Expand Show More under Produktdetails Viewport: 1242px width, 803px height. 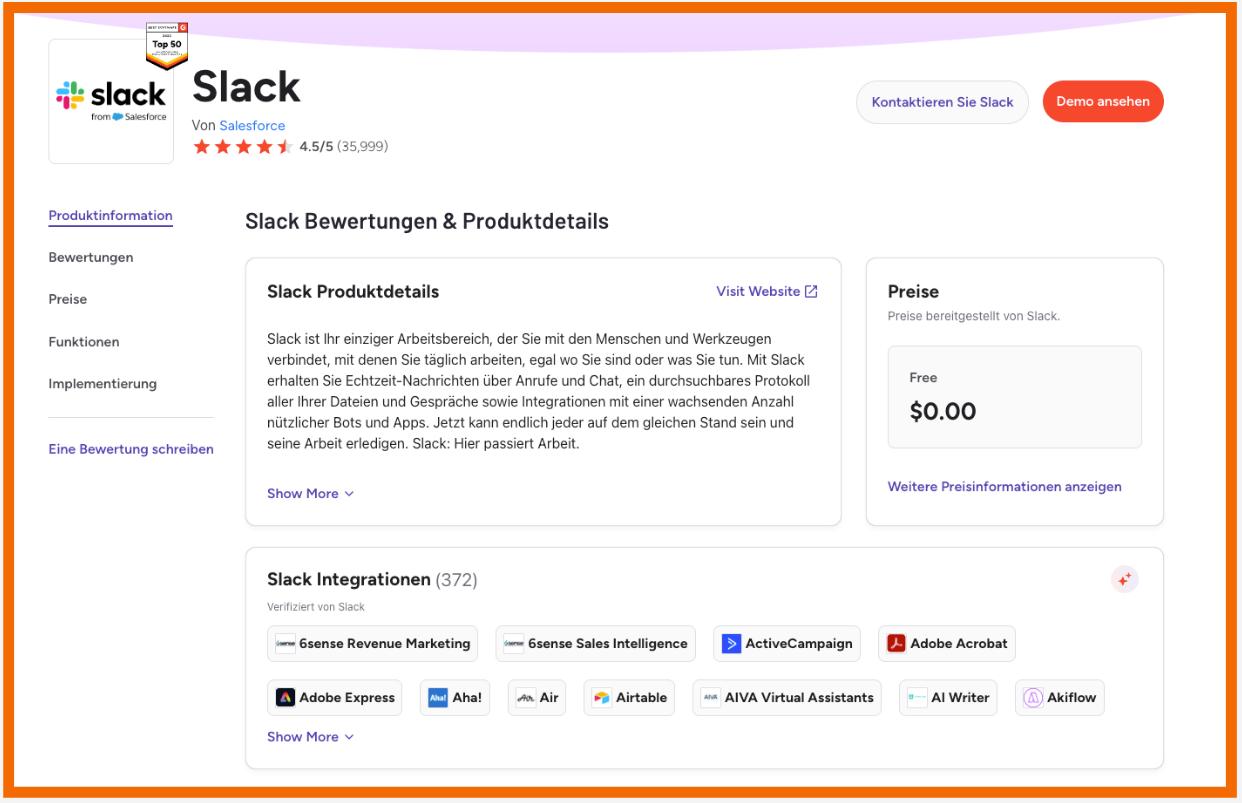(x=310, y=494)
